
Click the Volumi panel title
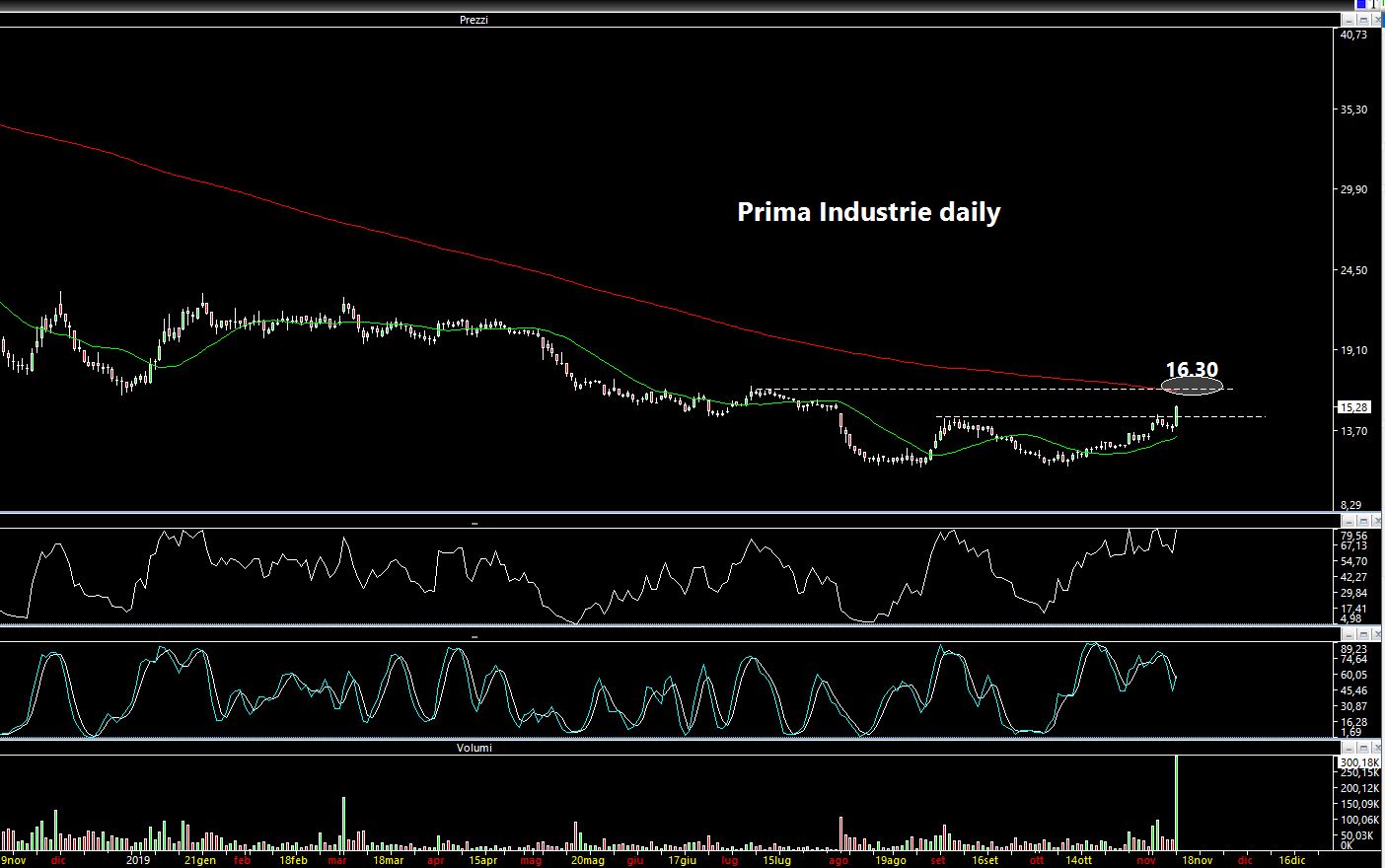coord(474,748)
